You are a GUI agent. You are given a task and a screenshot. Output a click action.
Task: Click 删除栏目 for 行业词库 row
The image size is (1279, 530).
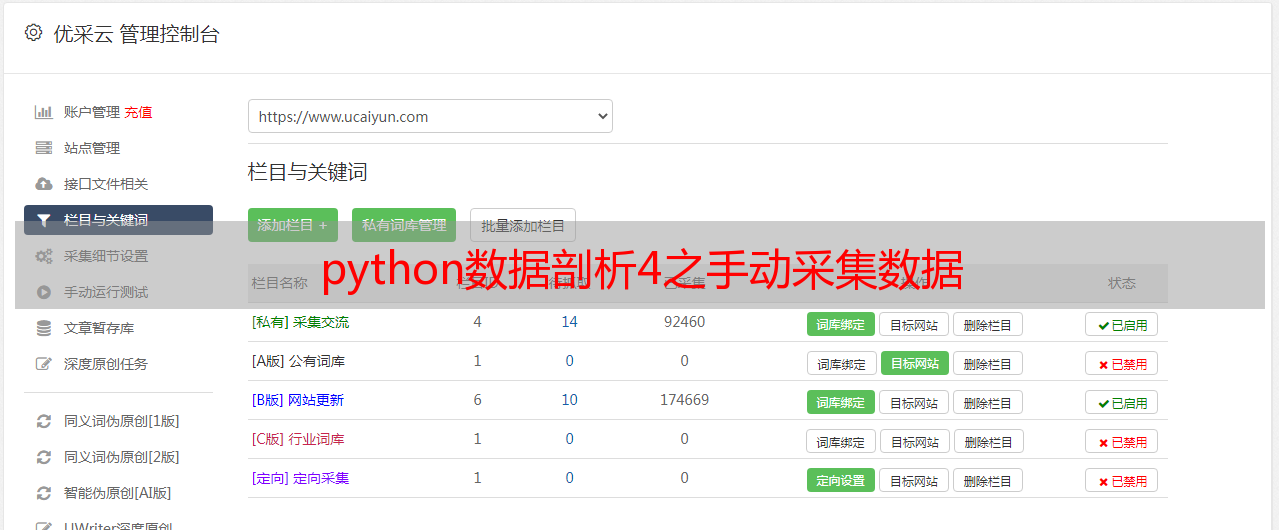(988, 441)
